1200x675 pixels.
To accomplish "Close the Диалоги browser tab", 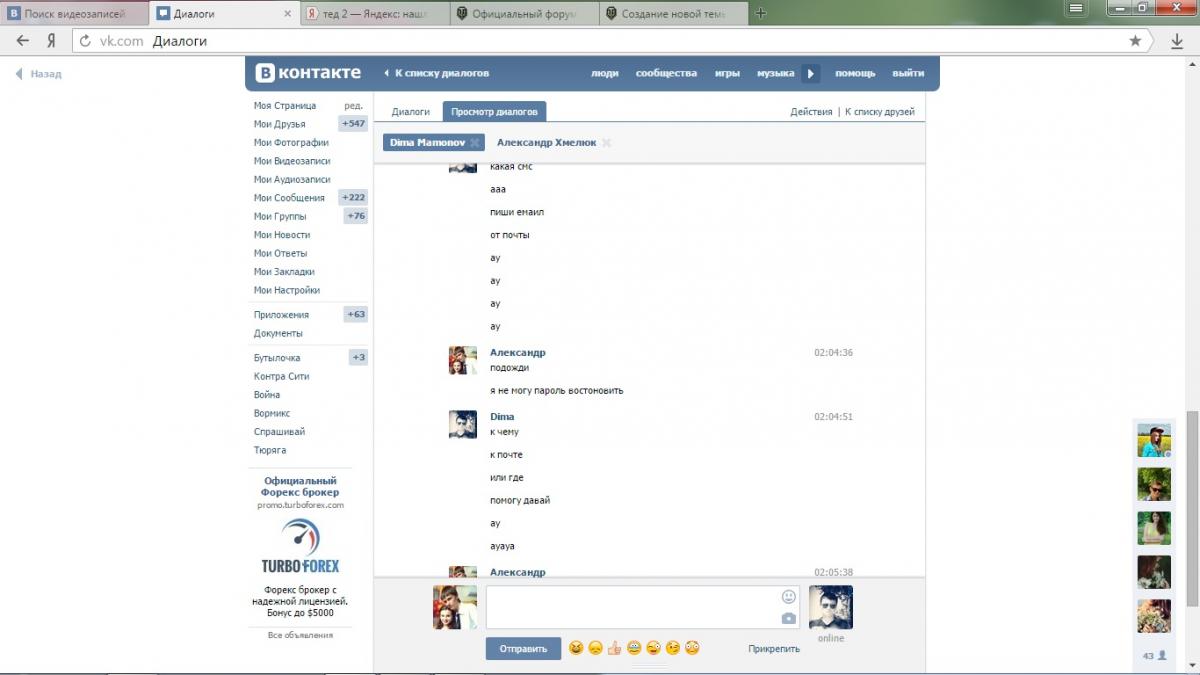I will click(x=288, y=14).
